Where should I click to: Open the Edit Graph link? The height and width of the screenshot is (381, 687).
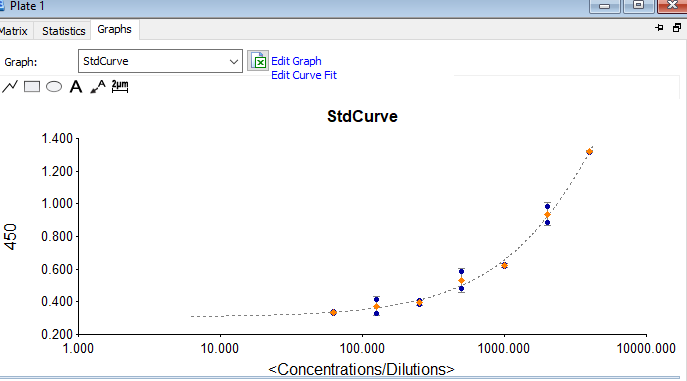coord(296,61)
